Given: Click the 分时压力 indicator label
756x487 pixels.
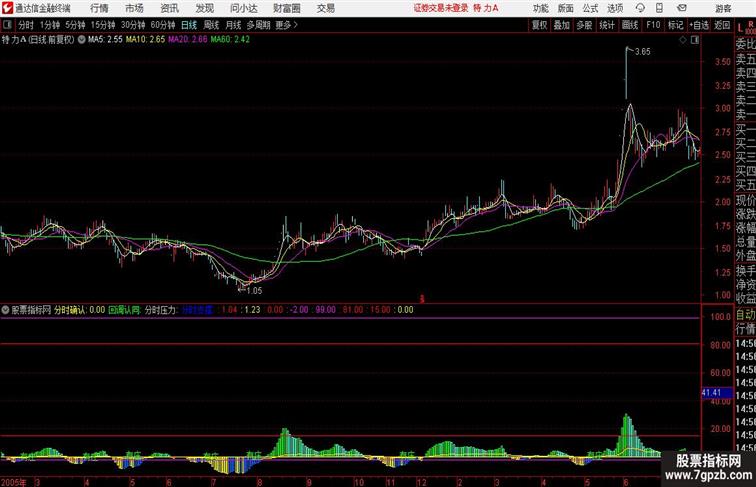Looking at the screenshot, I should (x=162, y=310).
